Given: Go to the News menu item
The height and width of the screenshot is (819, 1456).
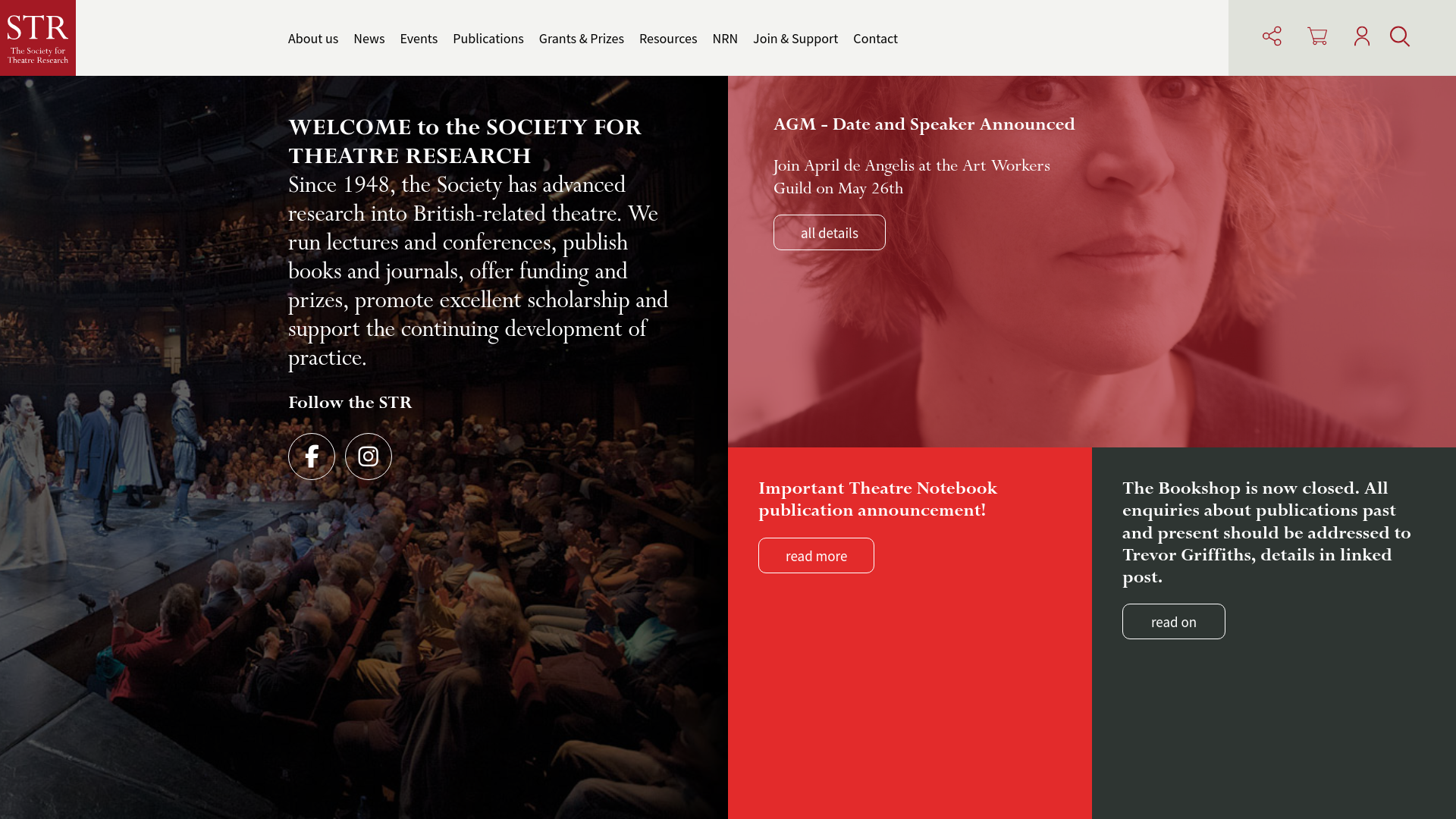Looking at the screenshot, I should pyautogui.click(x=369, y=39).
